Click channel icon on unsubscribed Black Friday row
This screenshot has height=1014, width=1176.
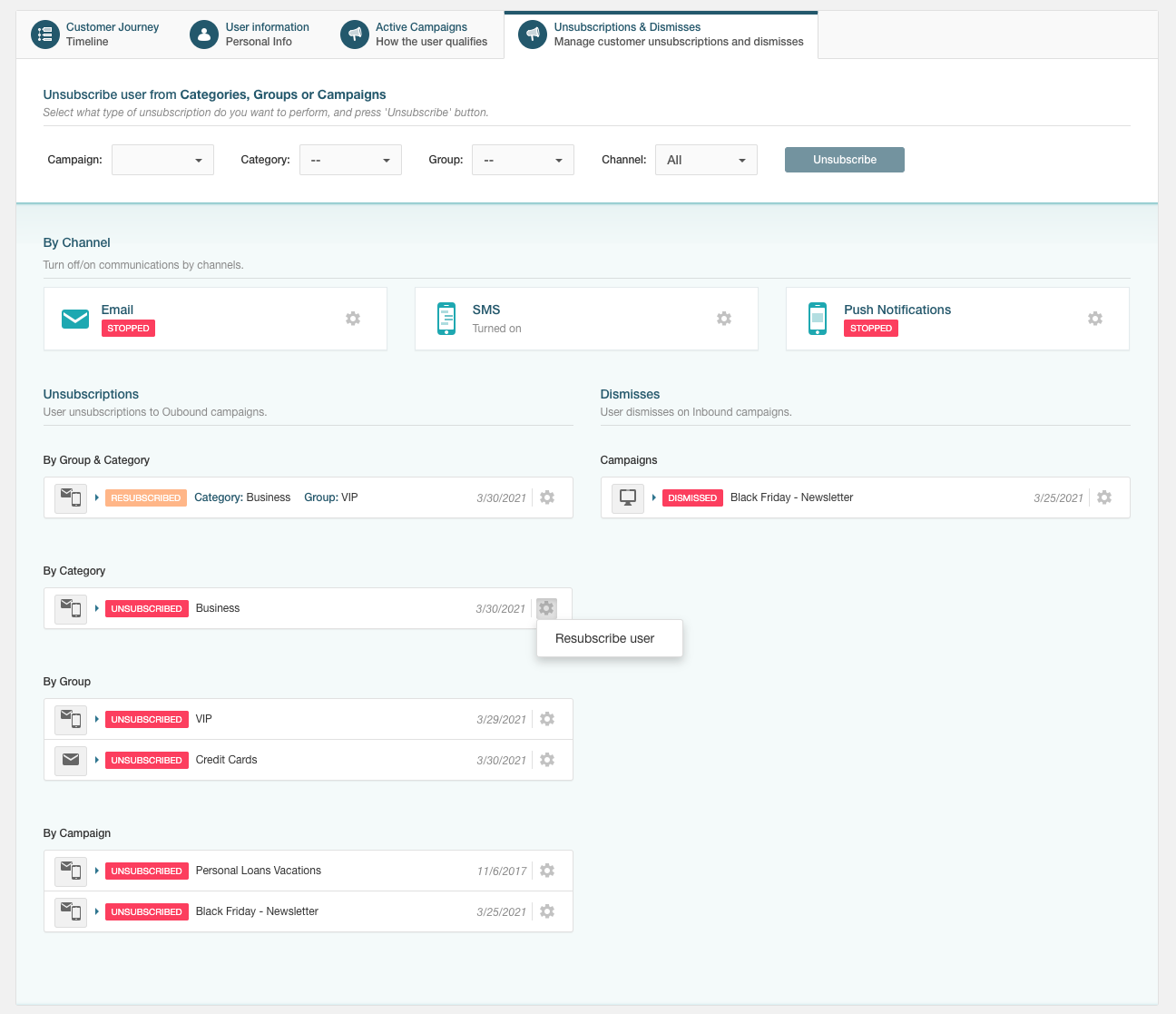point(71,911)
